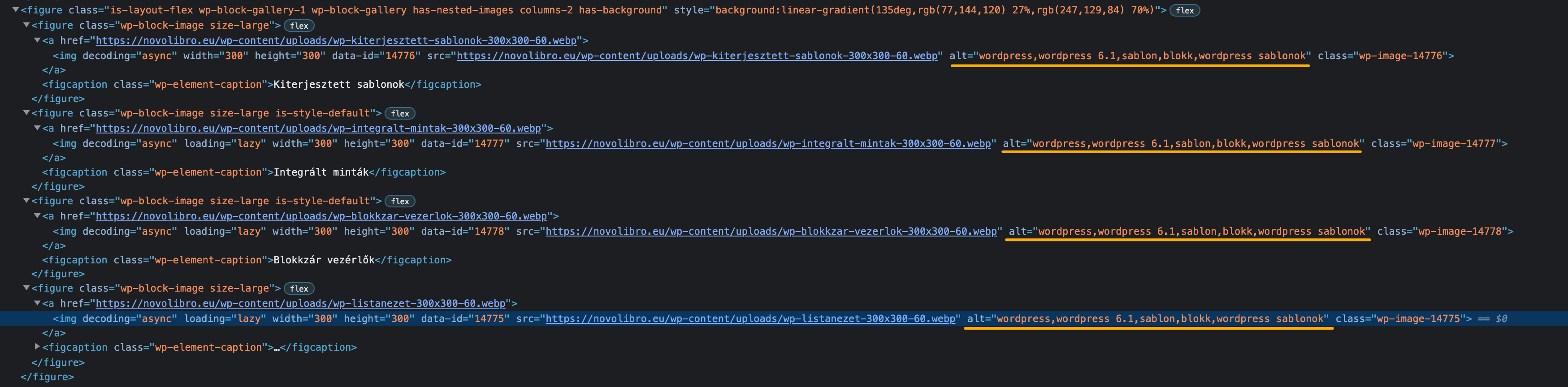This screenshot has height=387, width=1568.
Task: Collapse the anchor linking to wp-blokkzar-vezerlok
Action: point(37,215)
